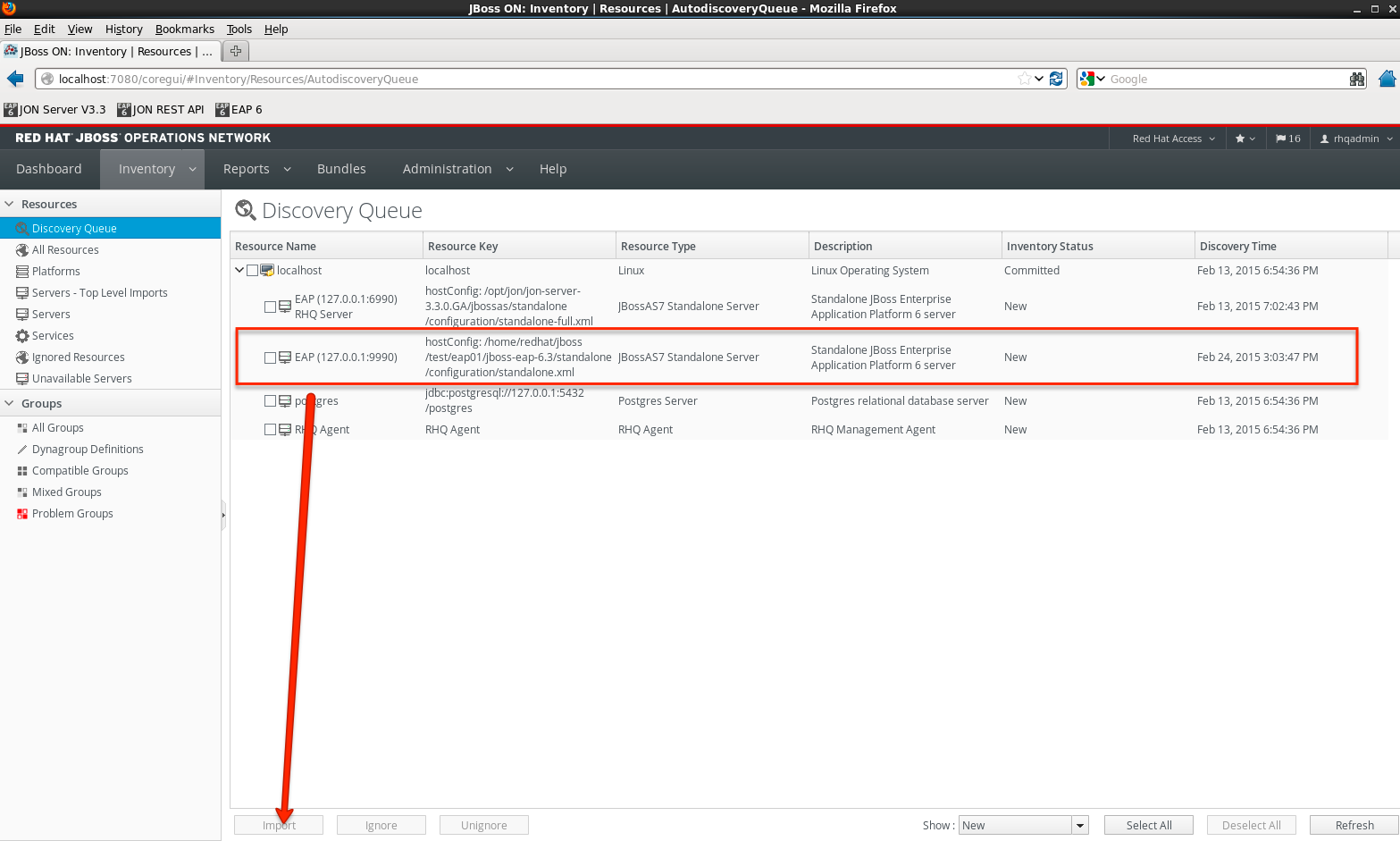
Task: Click the bookmark star in the address bar
Action: [x=1024, y=79]
